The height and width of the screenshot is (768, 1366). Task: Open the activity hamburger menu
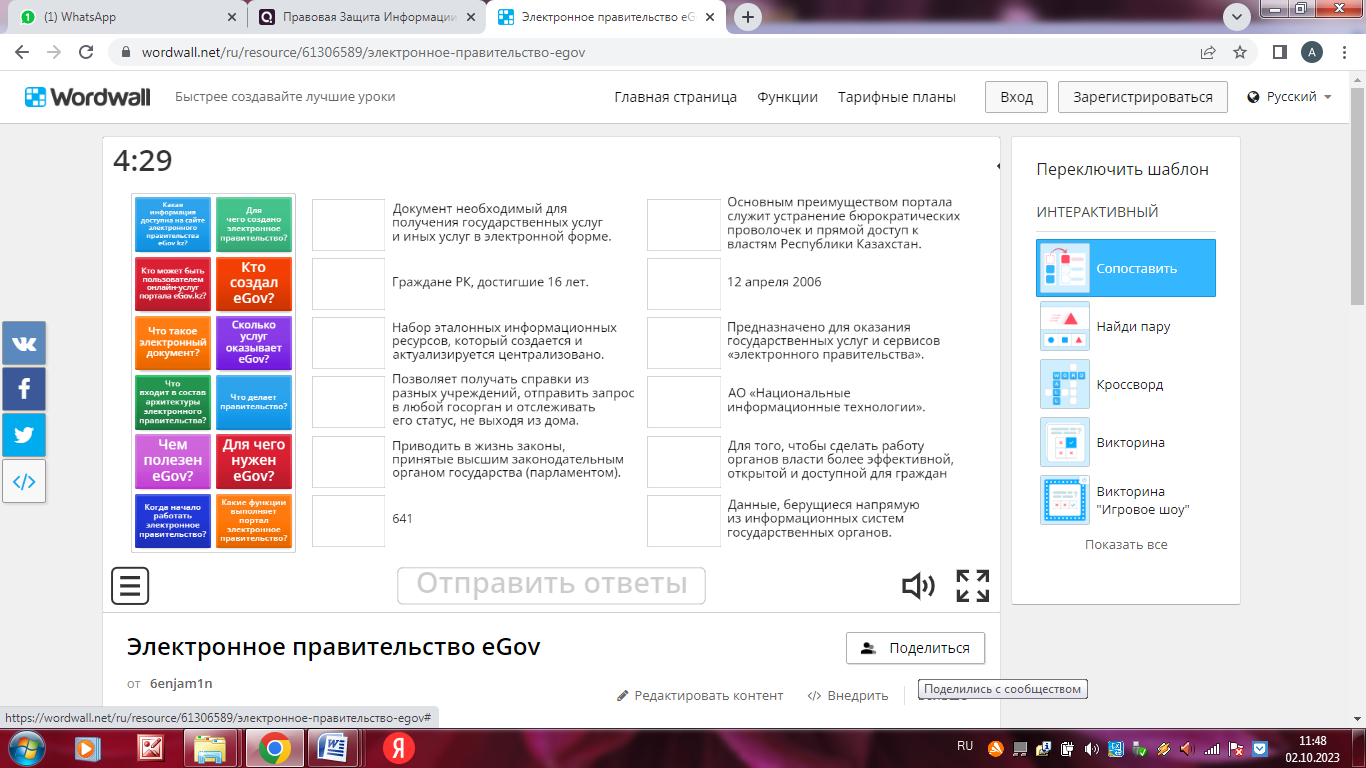pyautogui.click(x=130, y=586)
